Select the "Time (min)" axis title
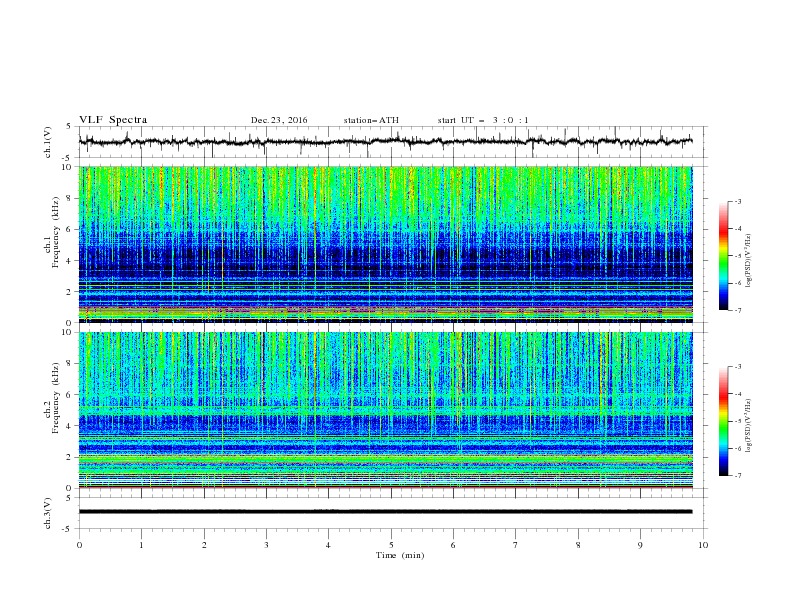Image resolution: width=792 pixels, height=612 pixels. point(400,555)
